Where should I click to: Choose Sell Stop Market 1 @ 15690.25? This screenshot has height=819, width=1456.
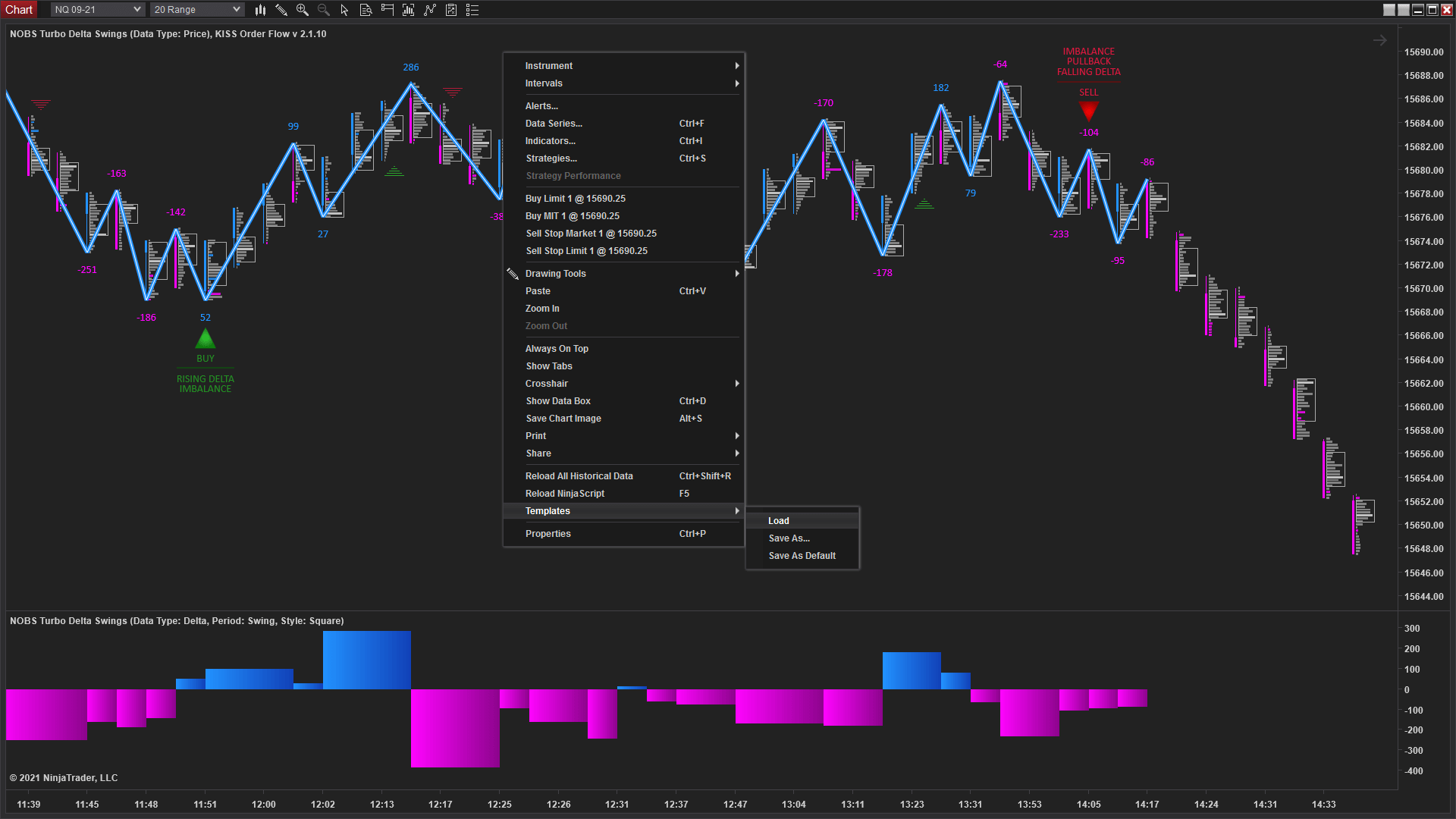click(x=624, y=234)
